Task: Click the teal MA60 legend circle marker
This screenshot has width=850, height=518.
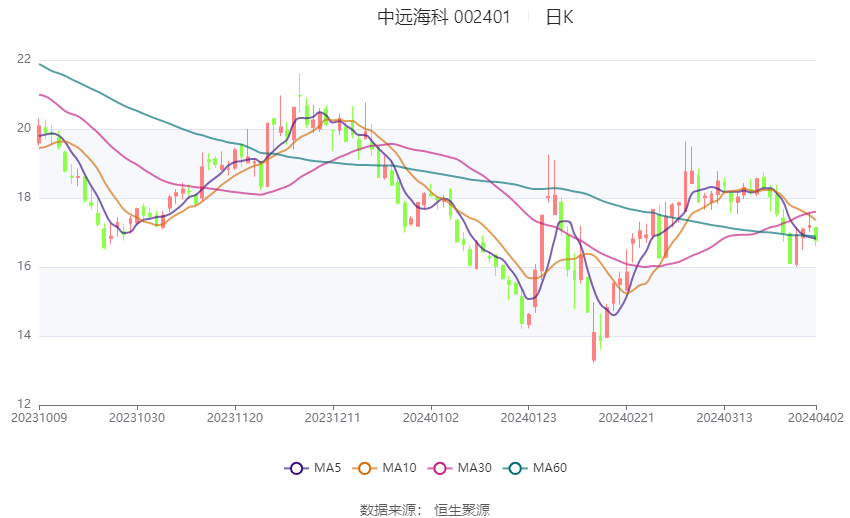Action: (x=514, y=468)
